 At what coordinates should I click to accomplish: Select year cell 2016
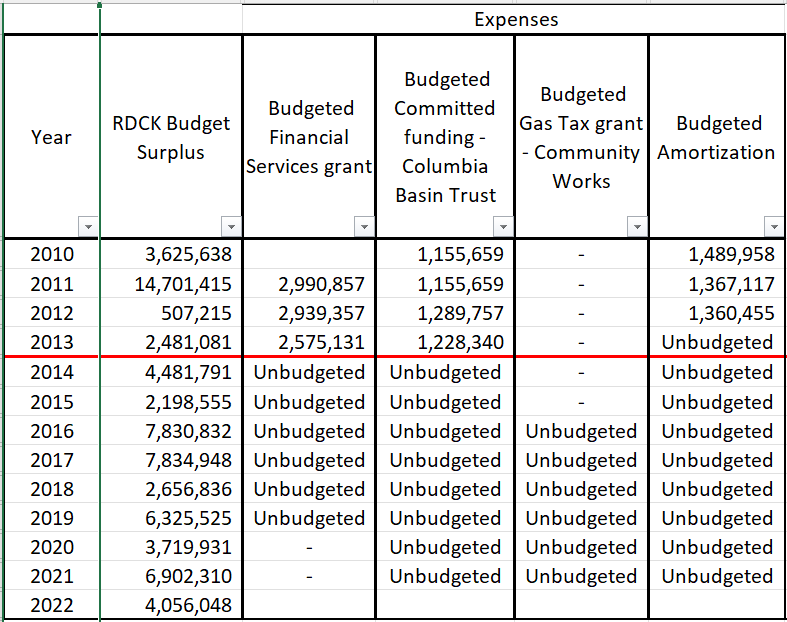click(x=51, y=431)
